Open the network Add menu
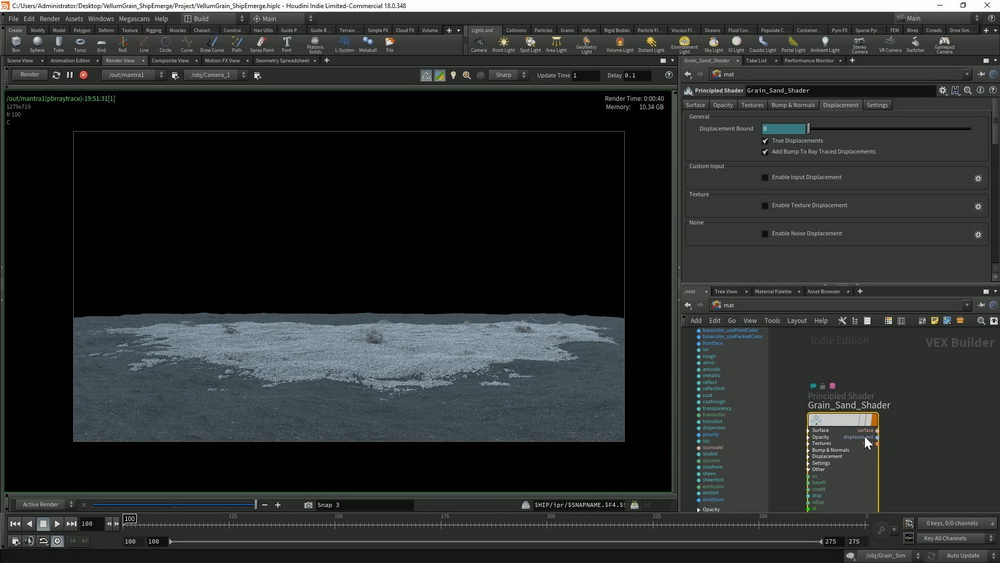 [696, 321]
